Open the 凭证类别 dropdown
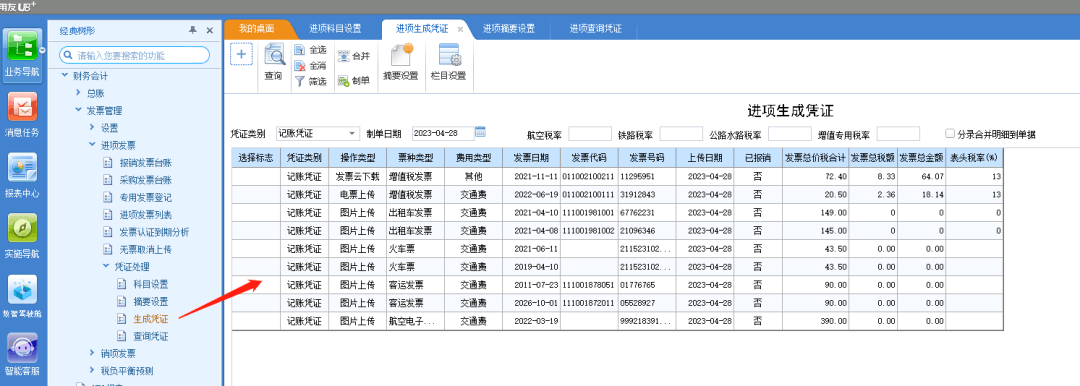The width and height of the screenshot is (1080, 386). pos(318,133)
